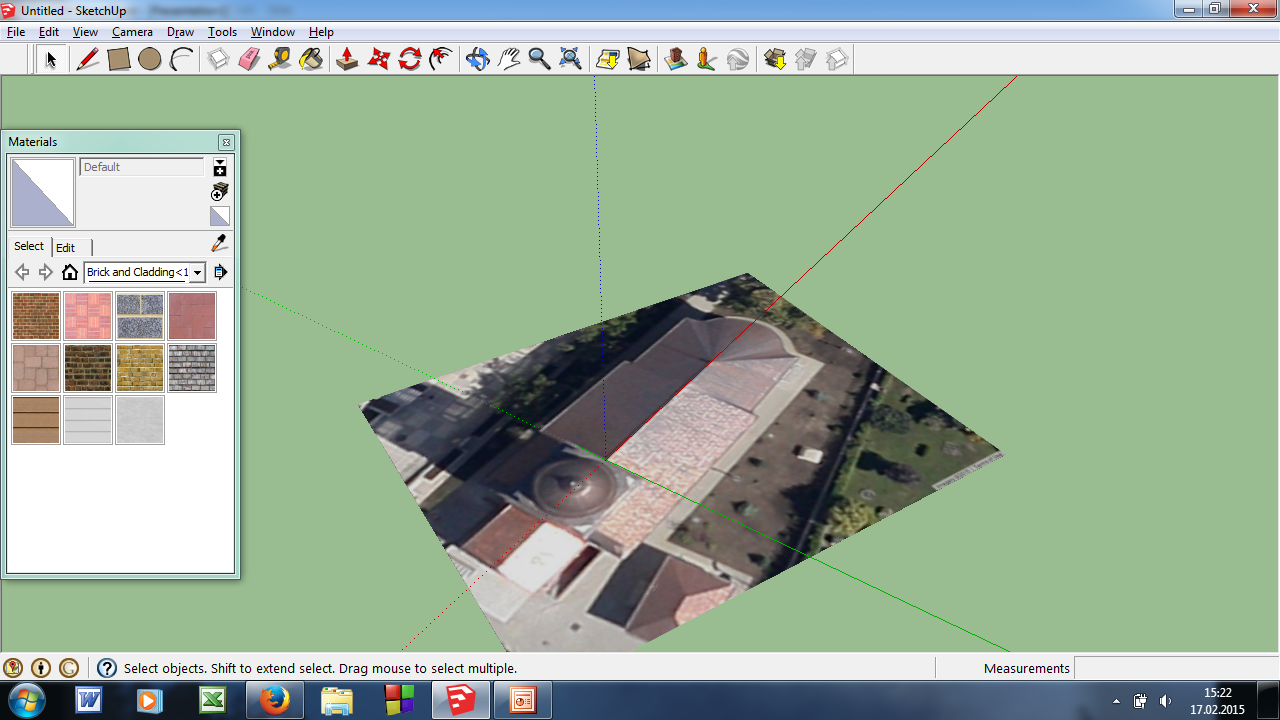This screenshot has height=720, width=1280.
Task: Click the Zoom Extents icon
Action: pos(570,60)
